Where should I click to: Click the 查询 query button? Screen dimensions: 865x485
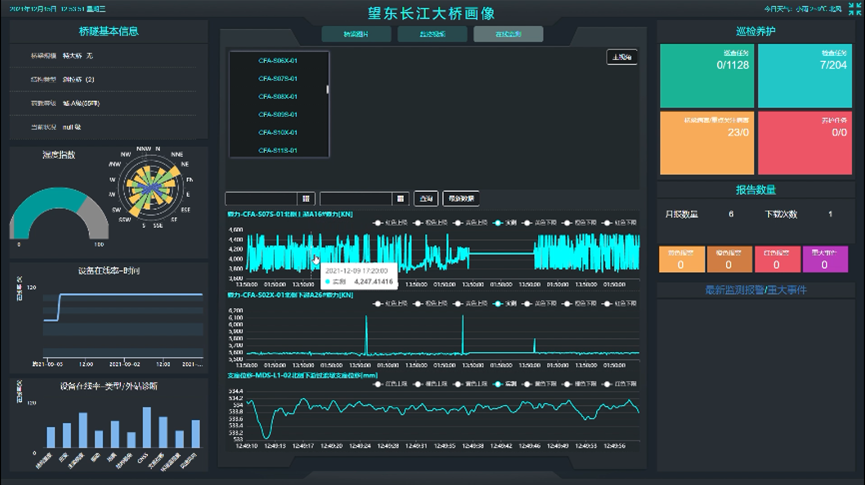(427, 198)
